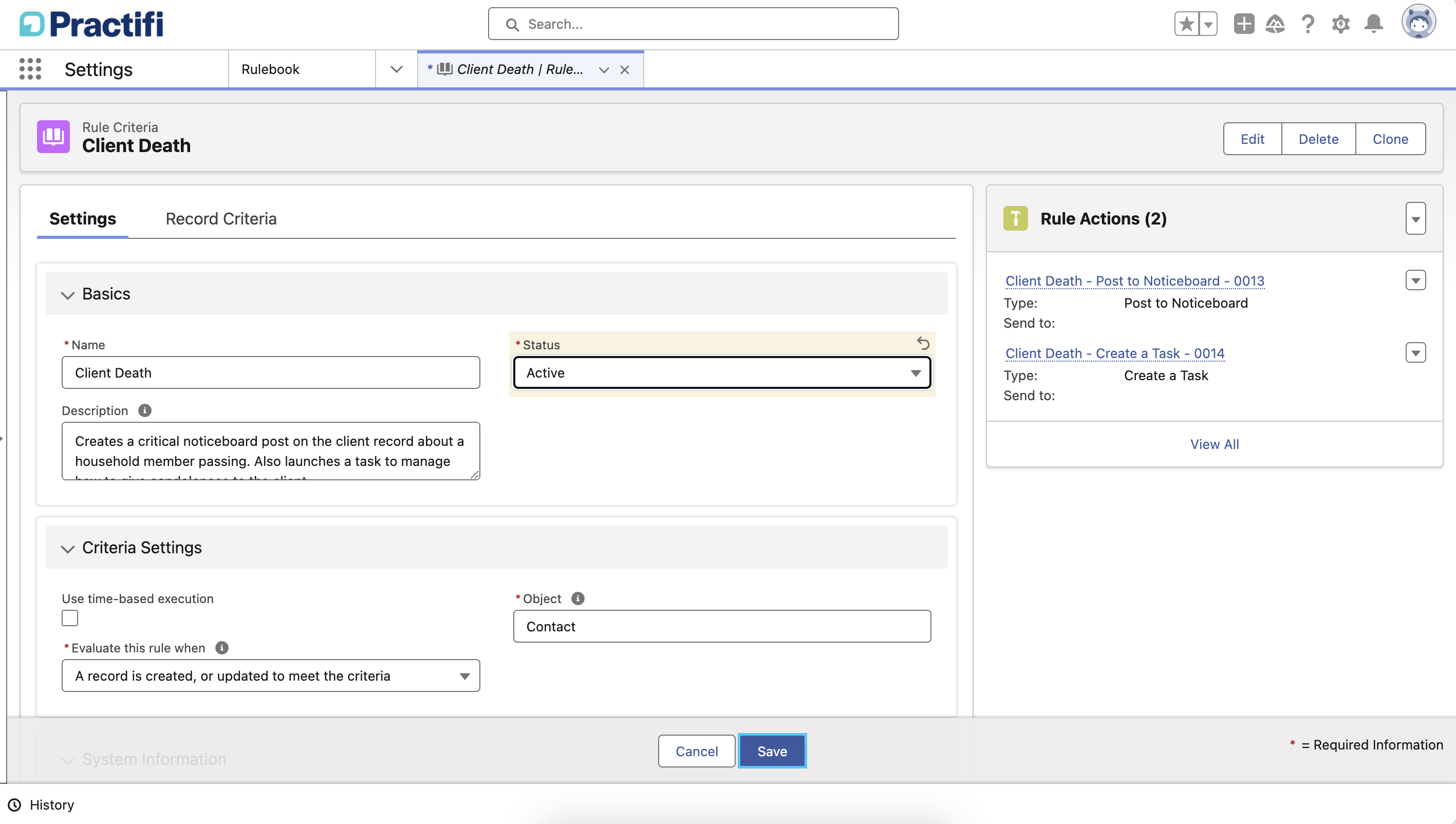Image resolution: width=1456 pixels, height=824 pixels.
Task: Click the Clone button
Action: (1390, 139)
